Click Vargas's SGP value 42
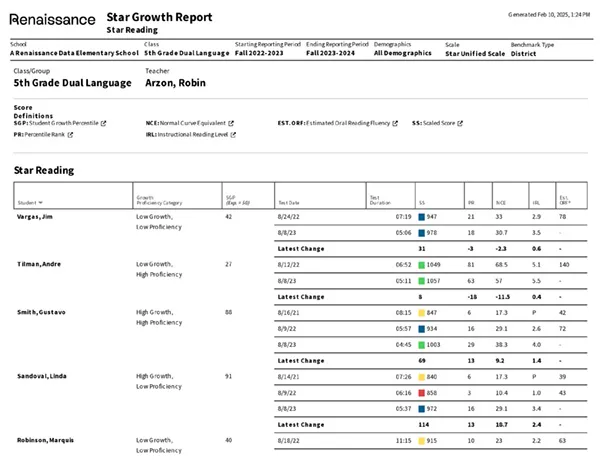The height and width of the screenshot is (462, 600). 228,217
